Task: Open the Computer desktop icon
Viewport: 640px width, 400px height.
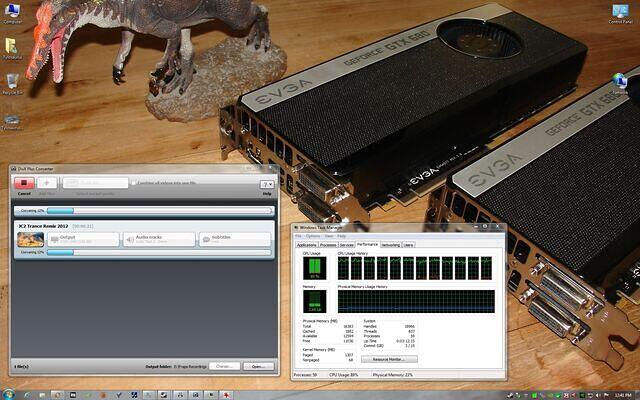Action: click(14, 10)
